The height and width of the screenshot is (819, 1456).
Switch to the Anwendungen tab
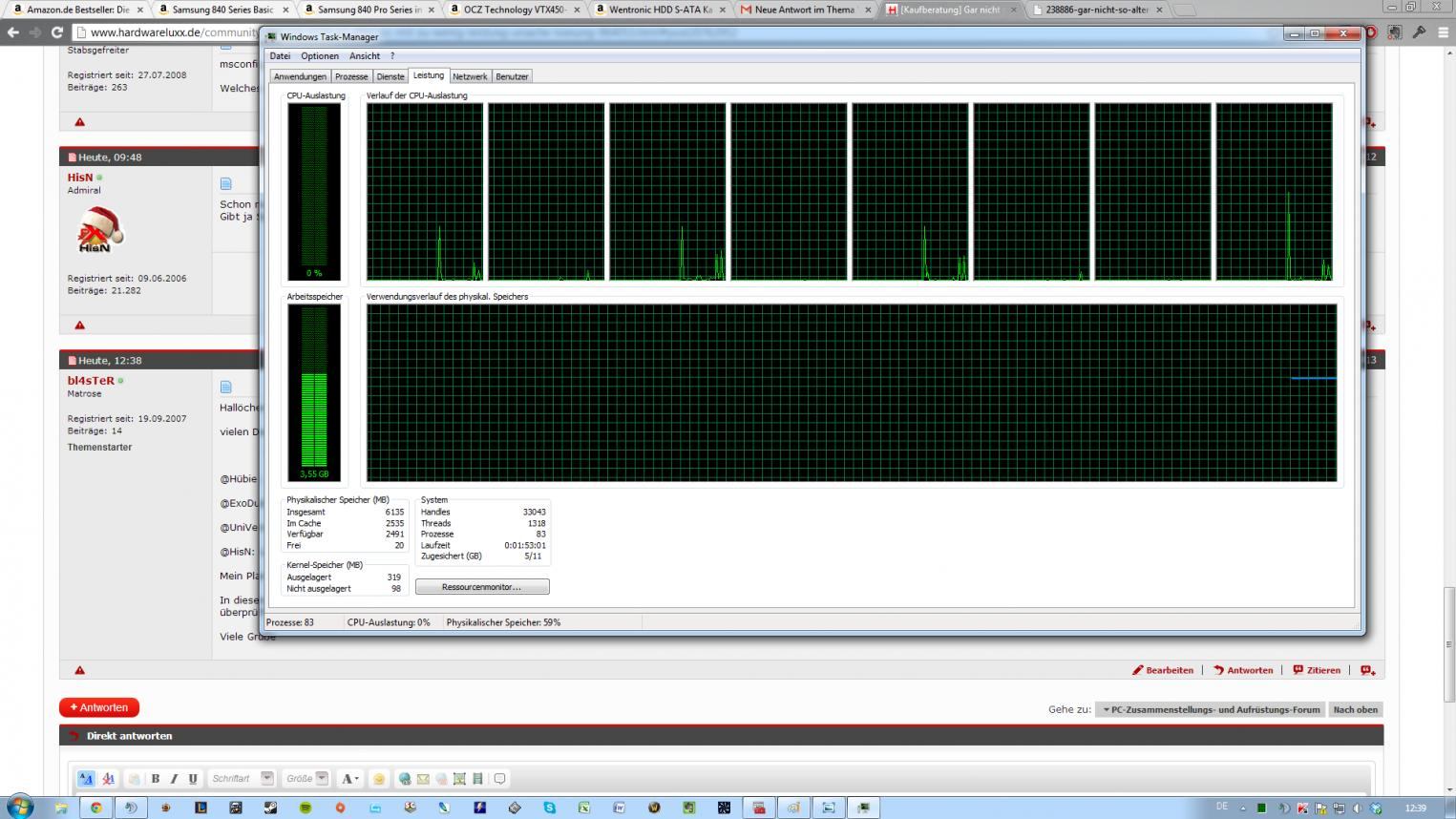pyautogui.click(x=300, y=76)
